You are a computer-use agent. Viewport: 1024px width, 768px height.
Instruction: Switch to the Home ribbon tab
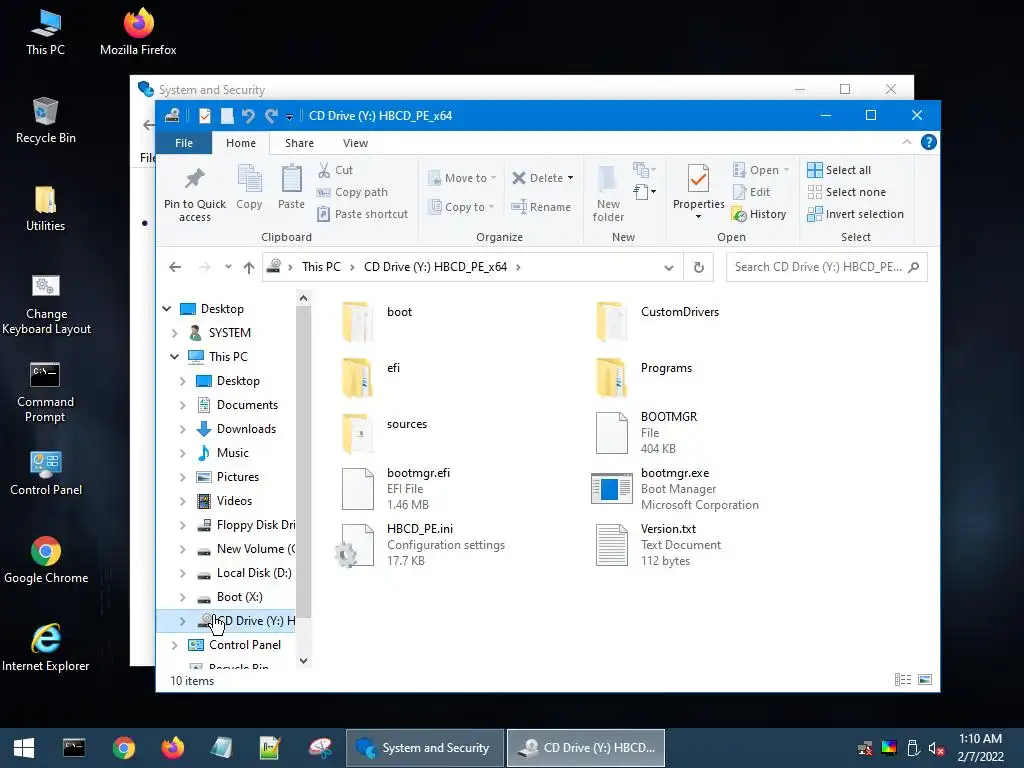point(241,143)
